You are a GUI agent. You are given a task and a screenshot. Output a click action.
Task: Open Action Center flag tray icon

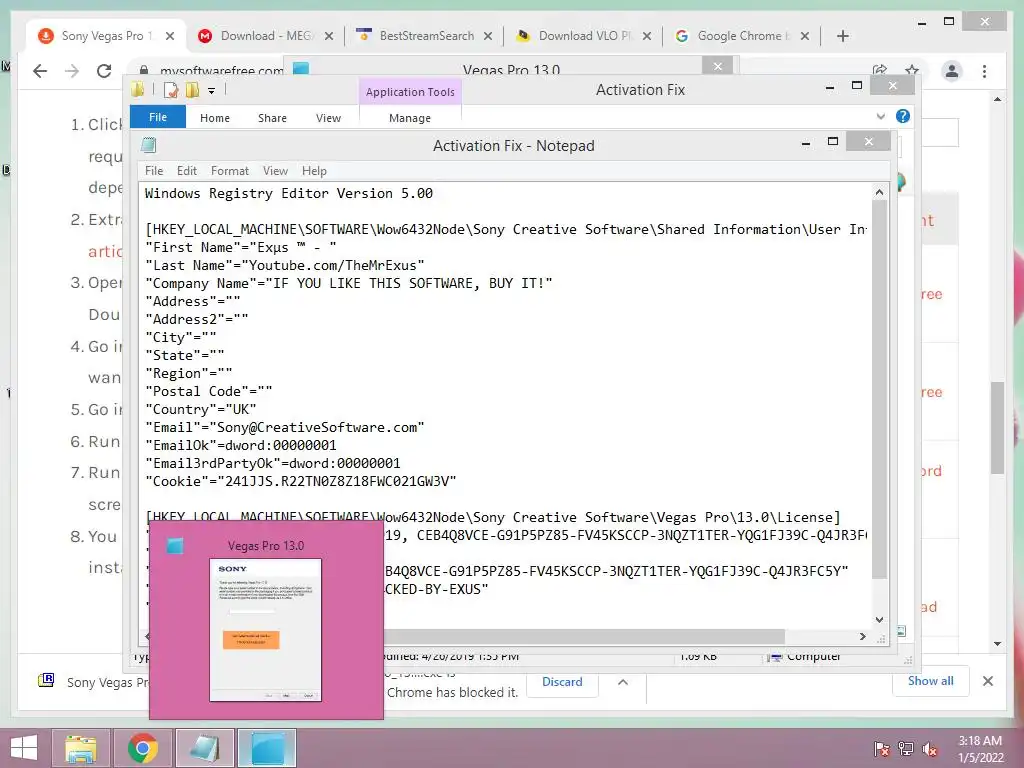(x=882, y=748)
